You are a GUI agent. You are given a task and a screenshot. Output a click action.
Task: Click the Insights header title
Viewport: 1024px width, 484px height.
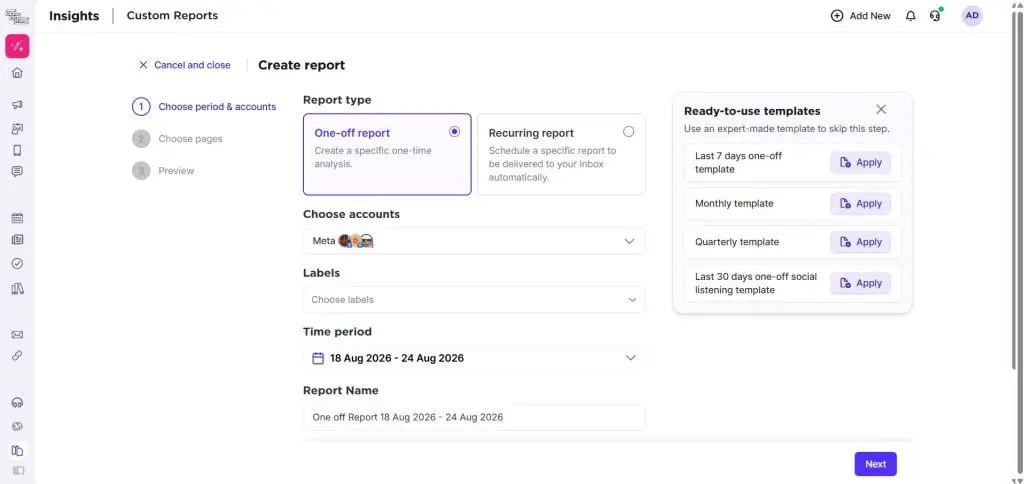(74, 16)
